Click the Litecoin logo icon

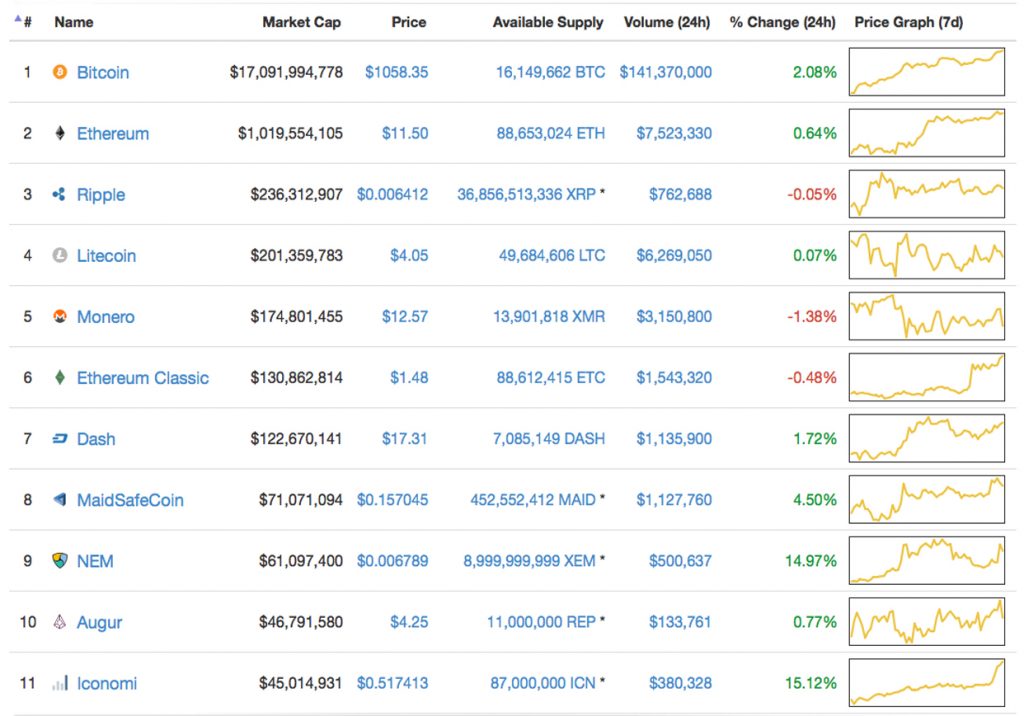[x=59, y=255]
